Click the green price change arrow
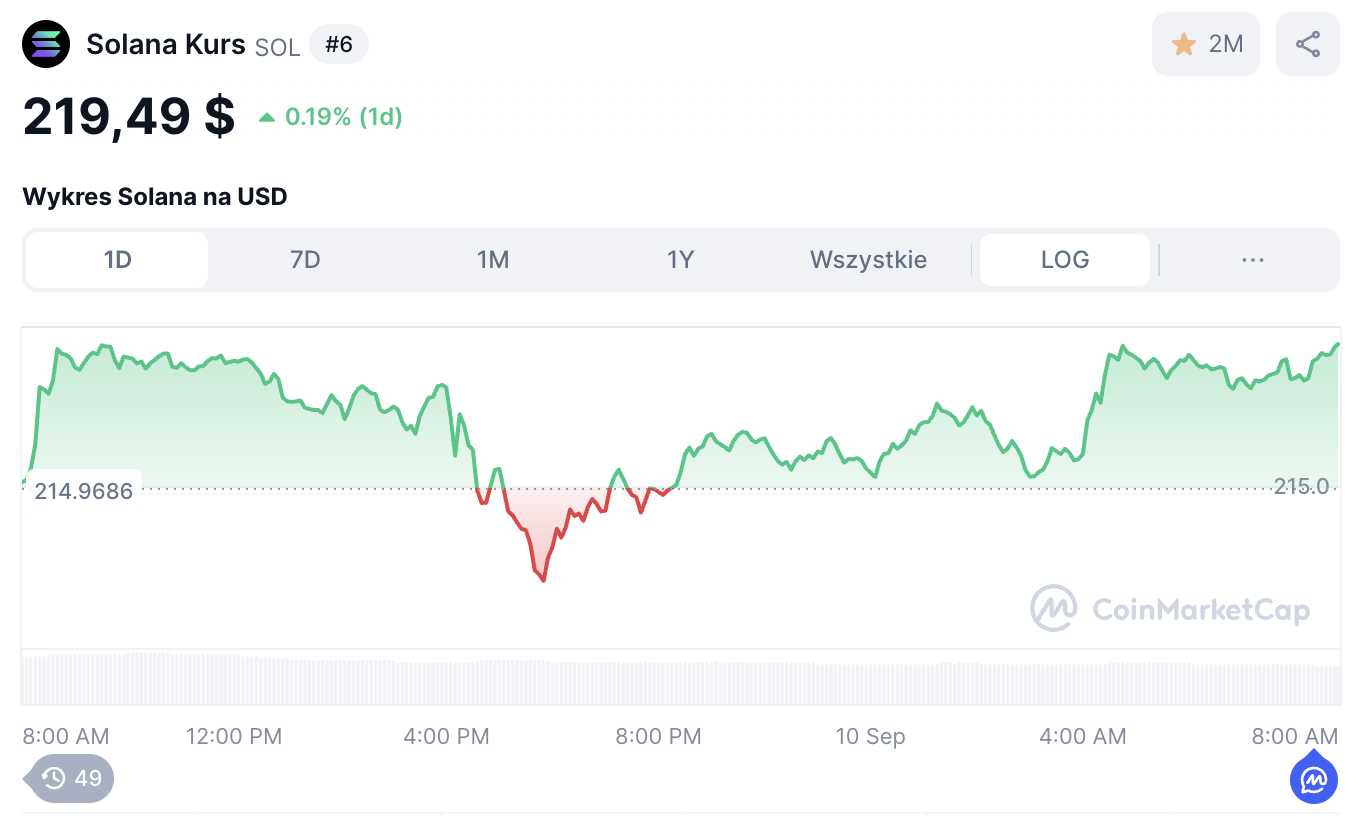The height and width of the screenshot is (816, 1360). click(267, 118)
